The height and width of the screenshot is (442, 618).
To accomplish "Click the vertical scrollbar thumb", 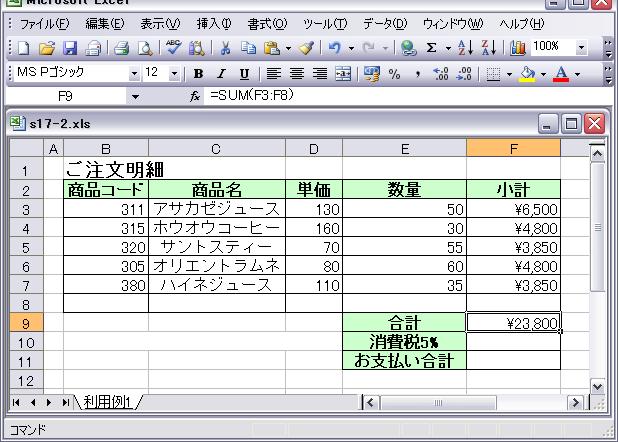I will 598,227.
